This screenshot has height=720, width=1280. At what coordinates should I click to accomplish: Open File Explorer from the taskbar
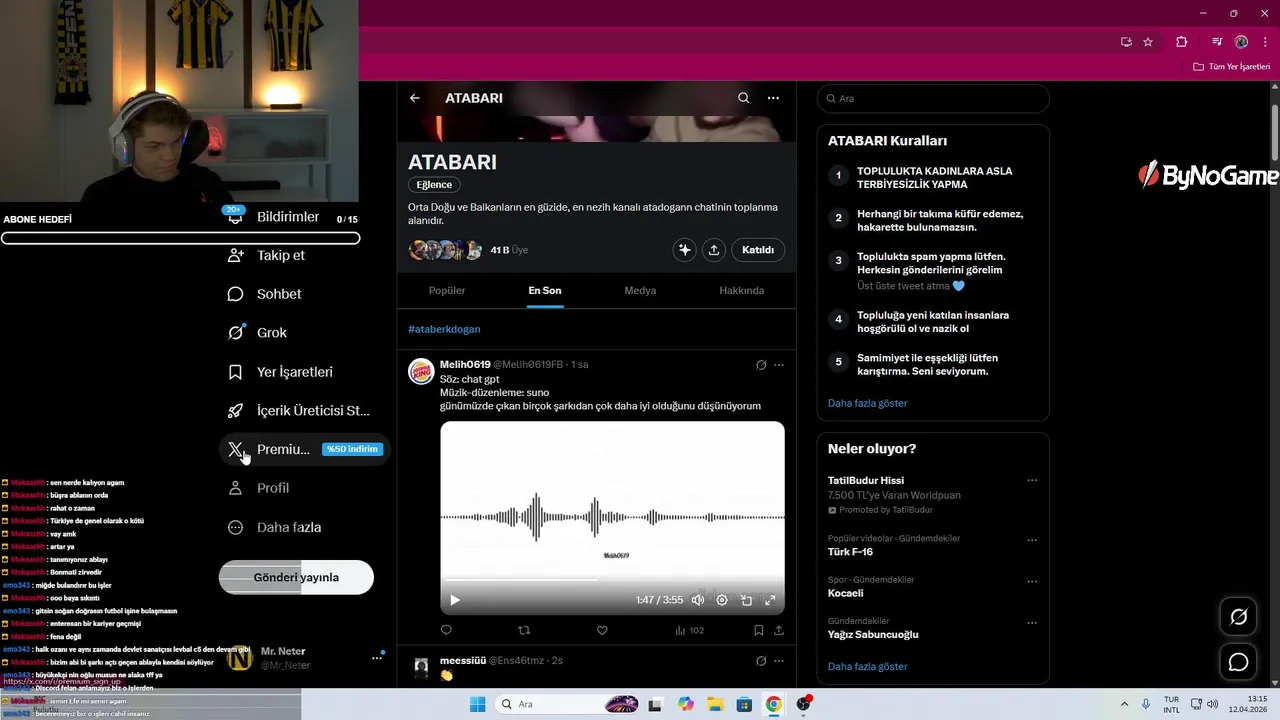click(x=716, y=704)
